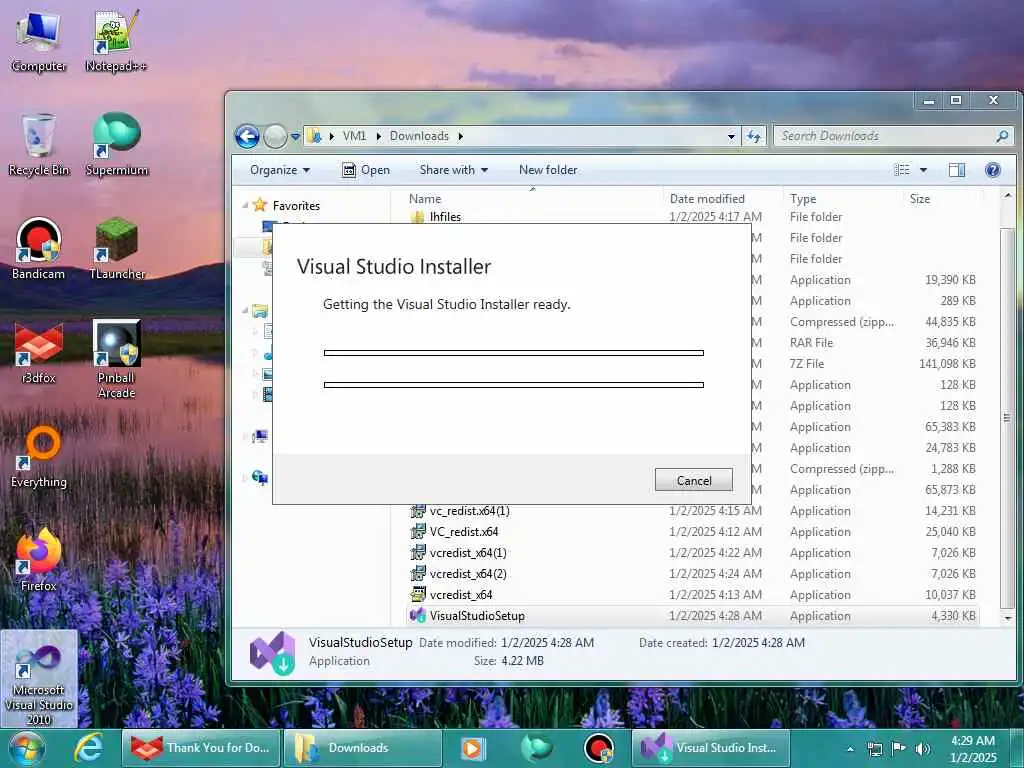Screen dimensions: 1024x768
Task: Select the lhfiles folder
Action: click(445, 216)
